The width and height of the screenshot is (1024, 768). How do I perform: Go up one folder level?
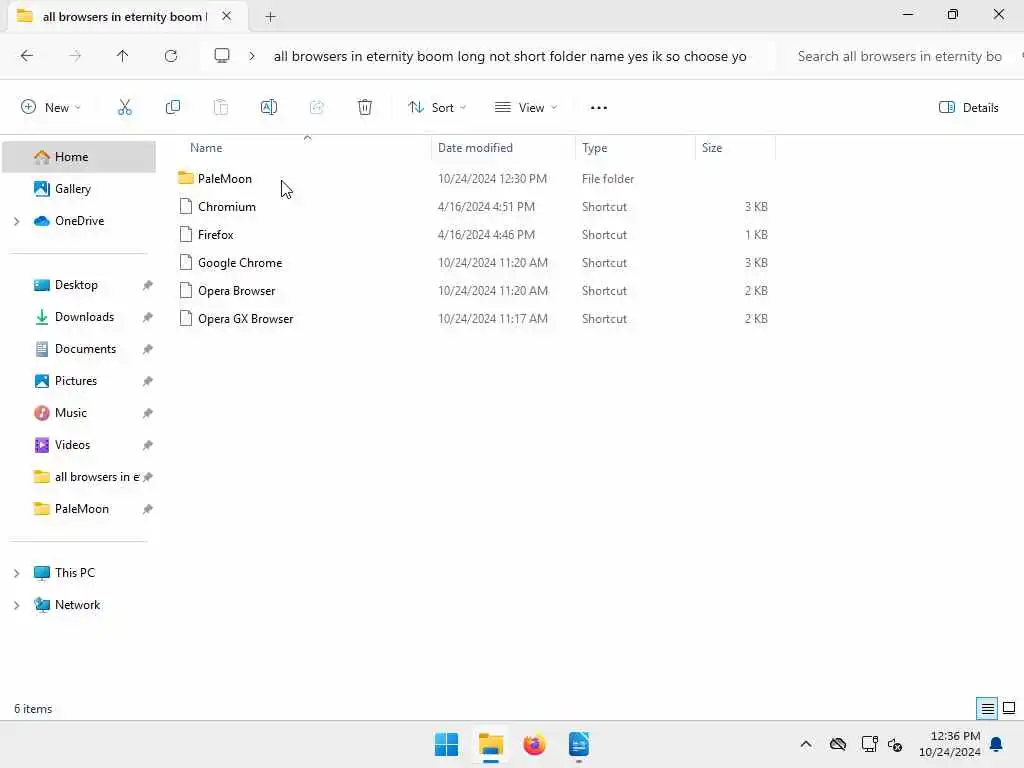[x=123, y=56]
